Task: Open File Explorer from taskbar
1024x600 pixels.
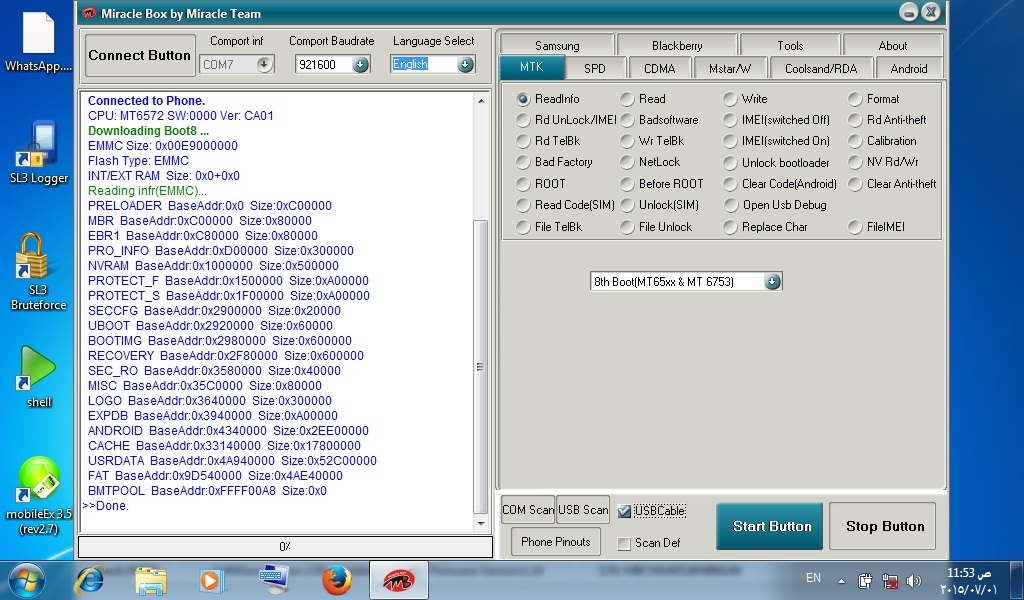Action: click(151, 580)
